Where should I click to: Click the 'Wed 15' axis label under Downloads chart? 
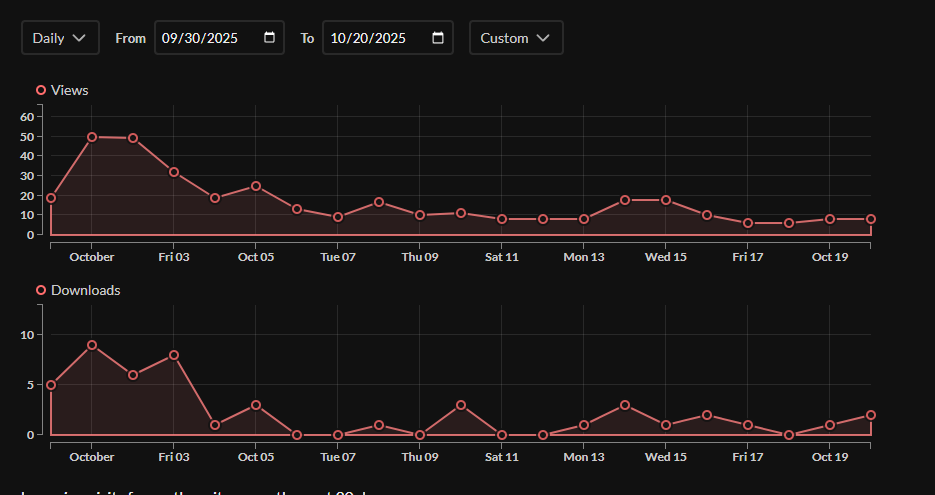666,457
